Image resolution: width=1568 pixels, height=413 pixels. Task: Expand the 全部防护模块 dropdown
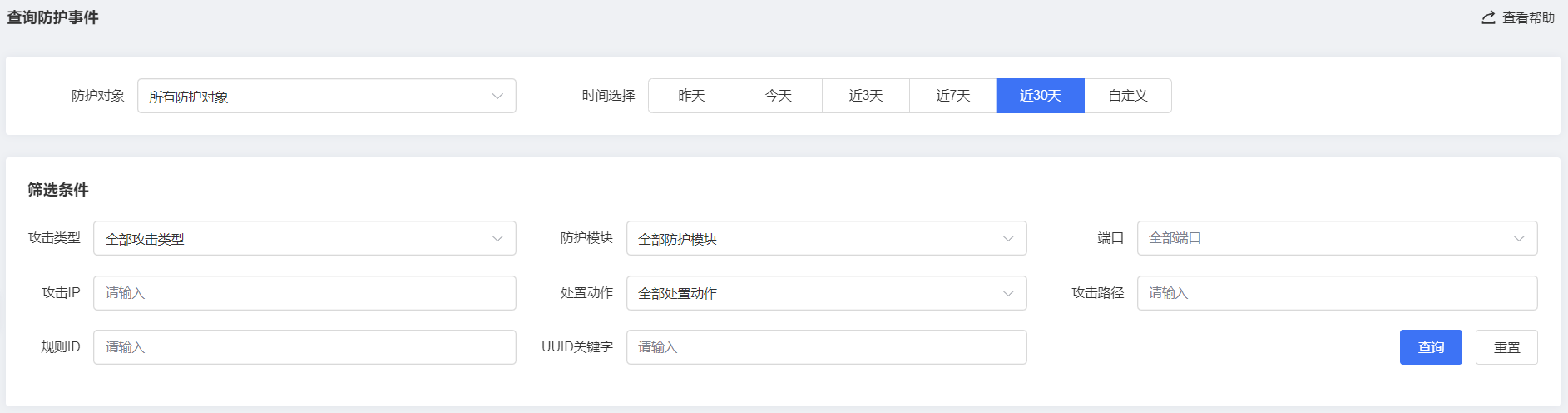pos(827,238)
